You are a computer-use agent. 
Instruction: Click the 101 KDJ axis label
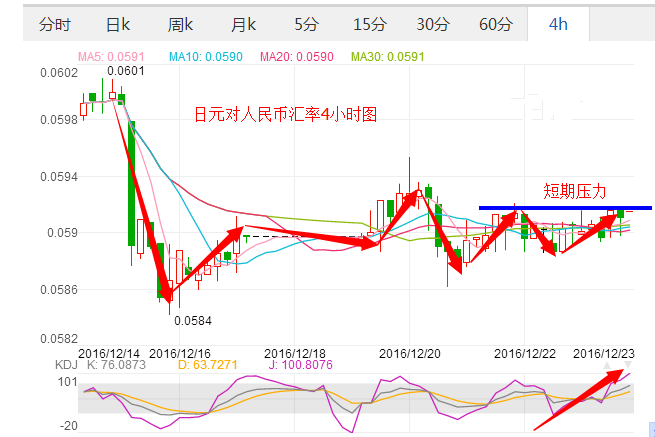pos(68,382)
